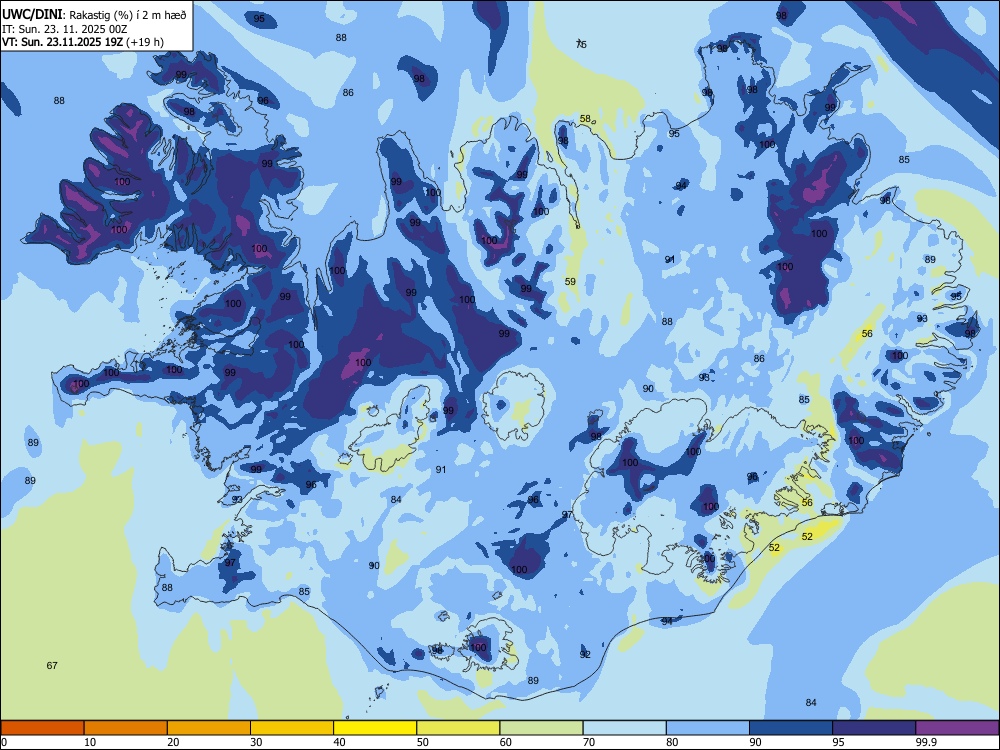Click the 67 humidity value over the sea
Viewport: 1000px width, 750px height.
tap(52, 665)
